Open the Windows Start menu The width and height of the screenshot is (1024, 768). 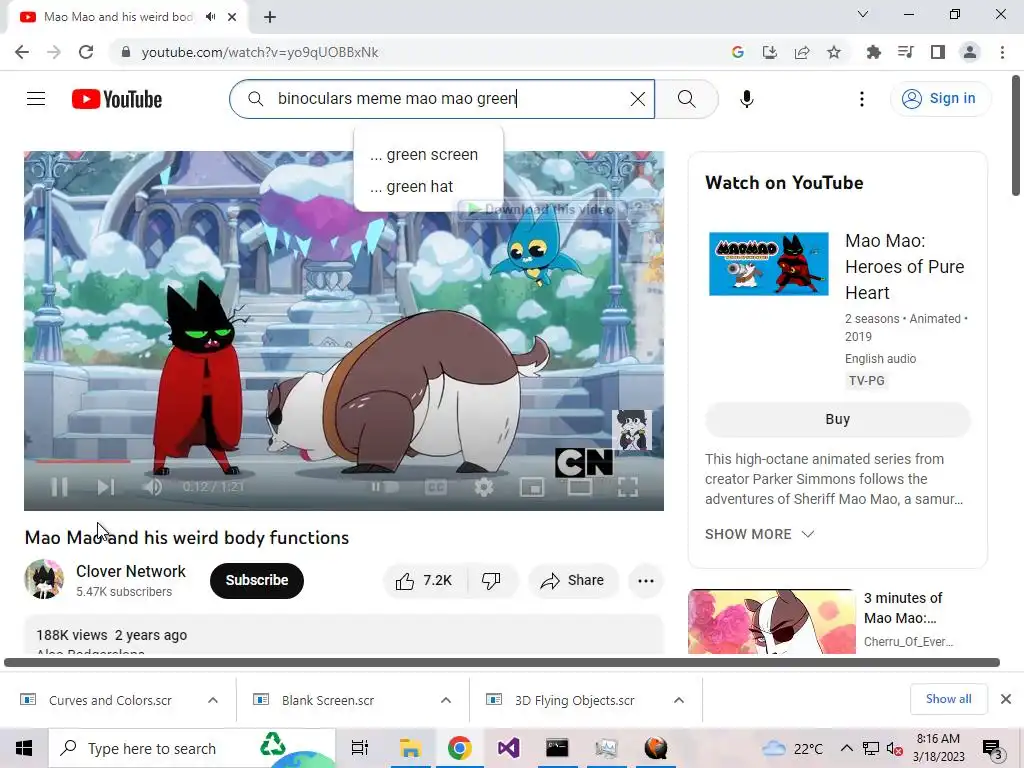click(x=24, y=748)
